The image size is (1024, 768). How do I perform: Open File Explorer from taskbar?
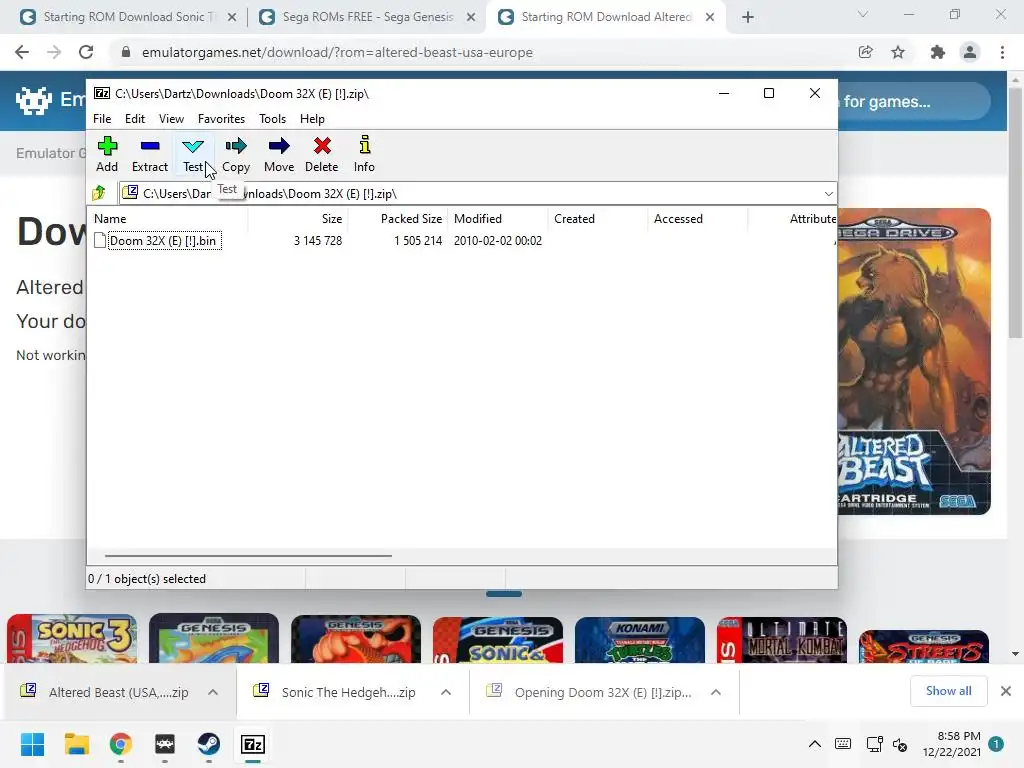pyautogui.click(x=76, y=744)
